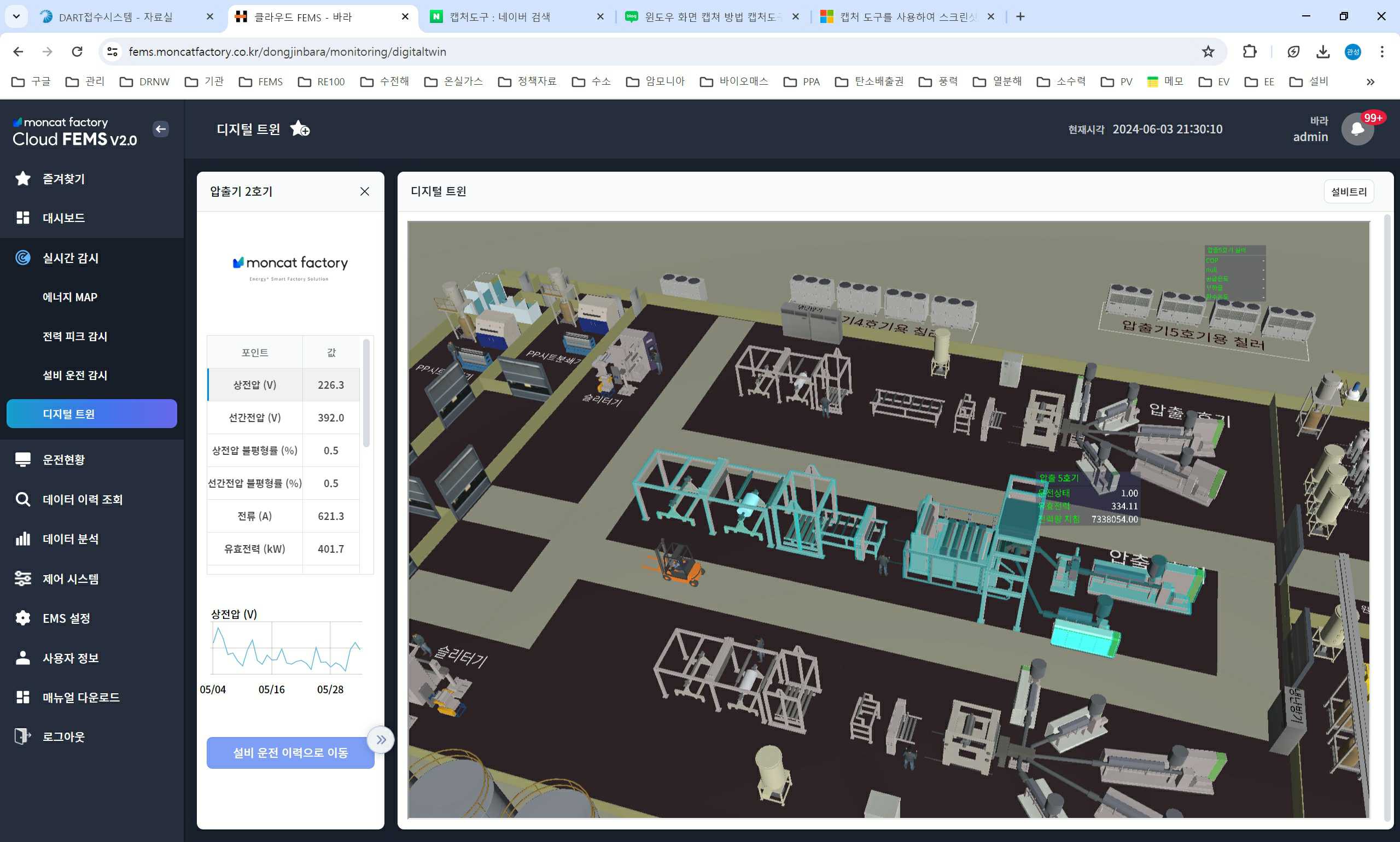This screenshot has height=842, width=1400.
Task: Click the 즐겨찾기 star icon in the sidebar
Action: coord(23,179)
